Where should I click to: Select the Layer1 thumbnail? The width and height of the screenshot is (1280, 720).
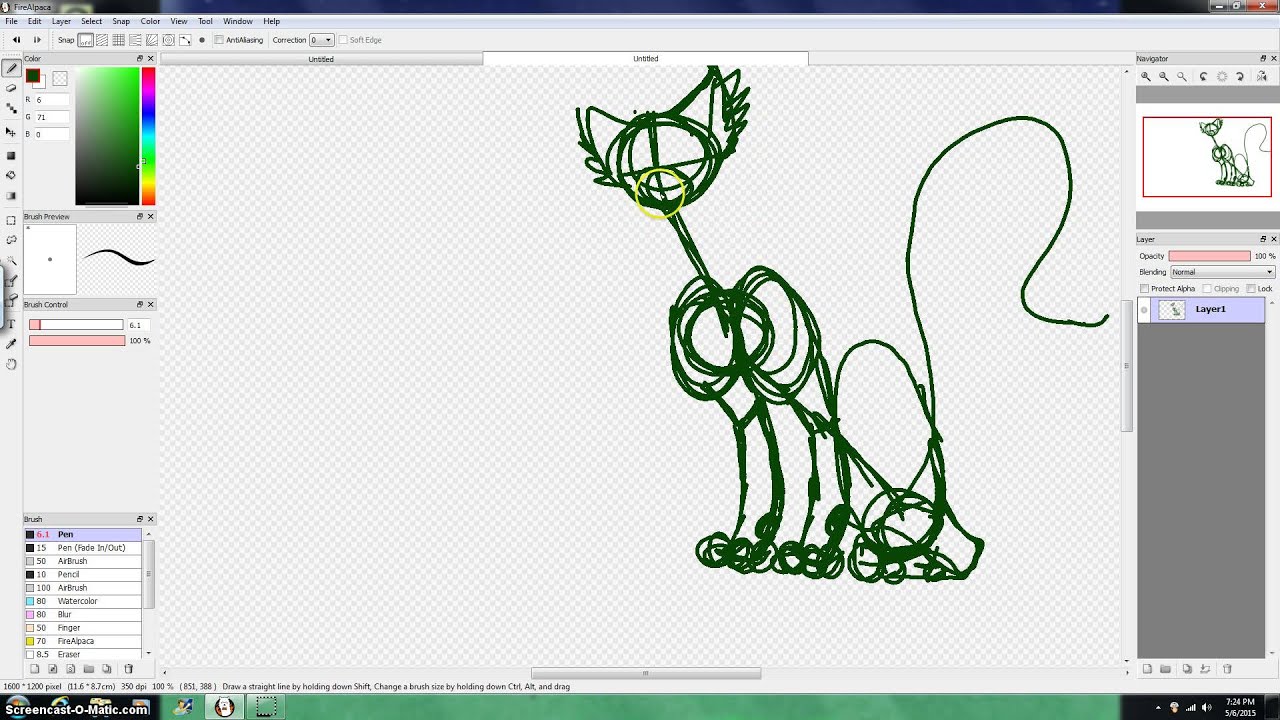[1172, 310]
